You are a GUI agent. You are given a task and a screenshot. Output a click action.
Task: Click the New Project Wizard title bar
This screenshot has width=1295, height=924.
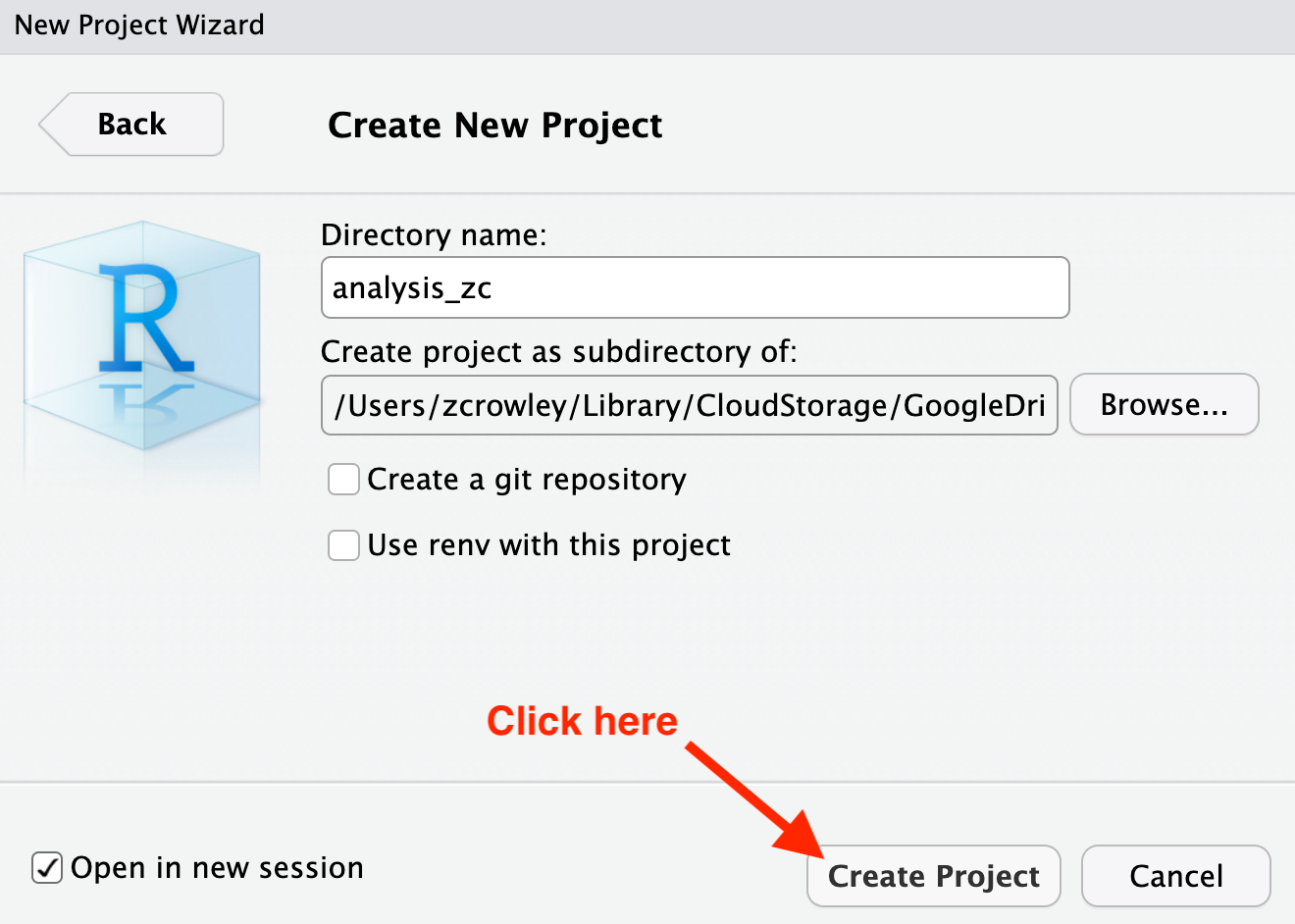137,25
